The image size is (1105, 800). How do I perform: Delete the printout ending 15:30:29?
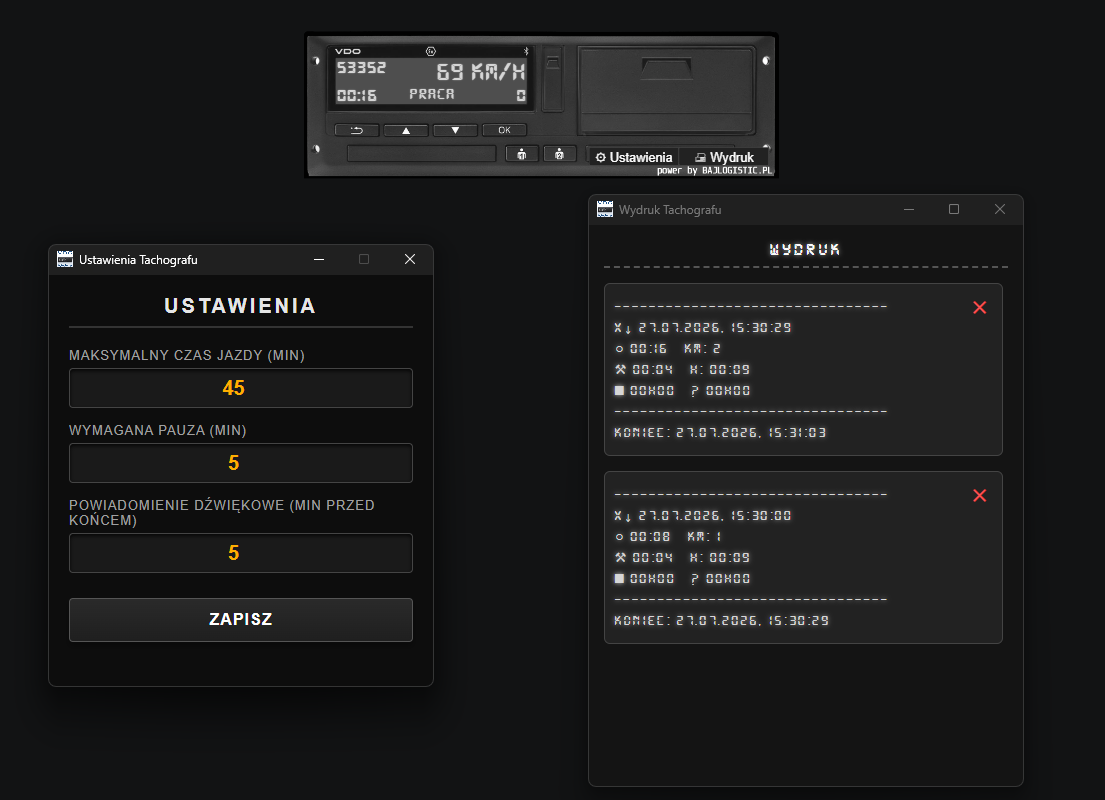tap(980, 496)
